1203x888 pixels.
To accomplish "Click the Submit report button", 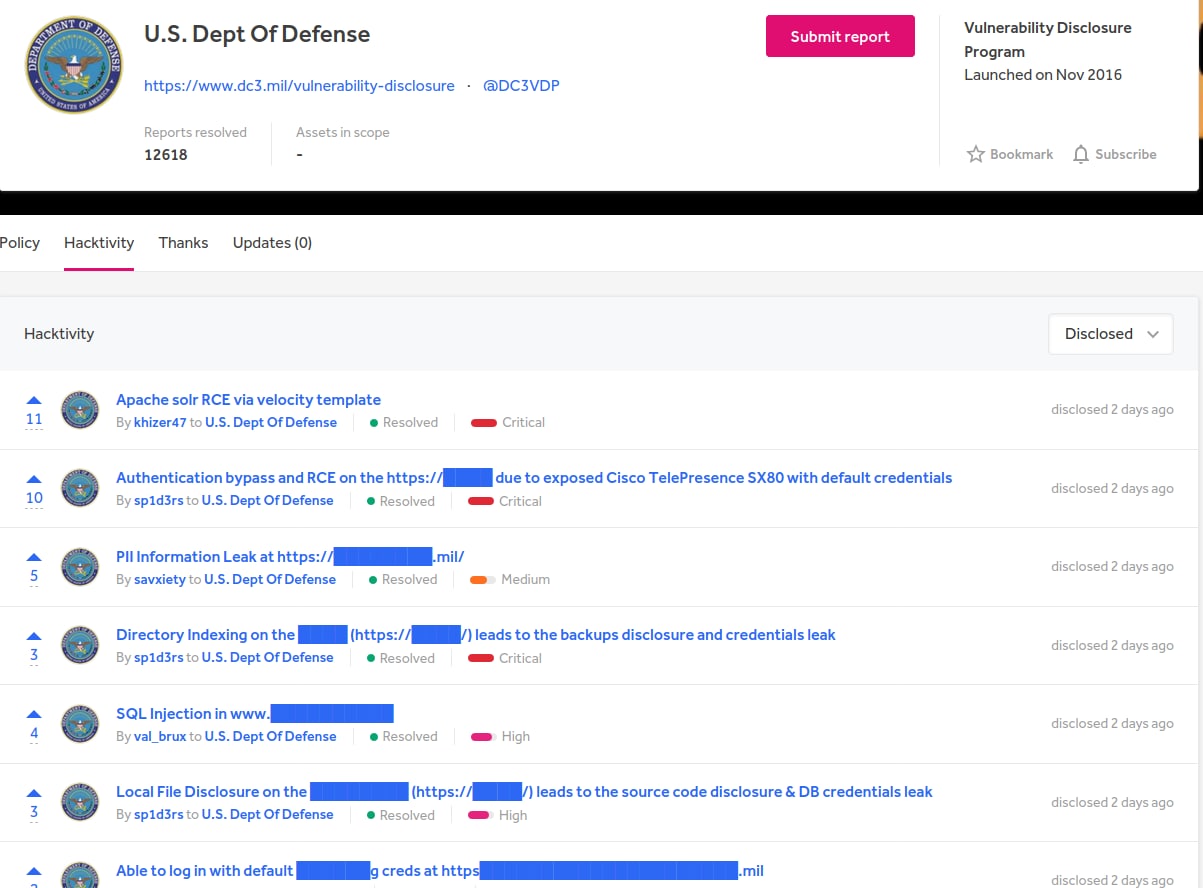I will pos(840,36).
